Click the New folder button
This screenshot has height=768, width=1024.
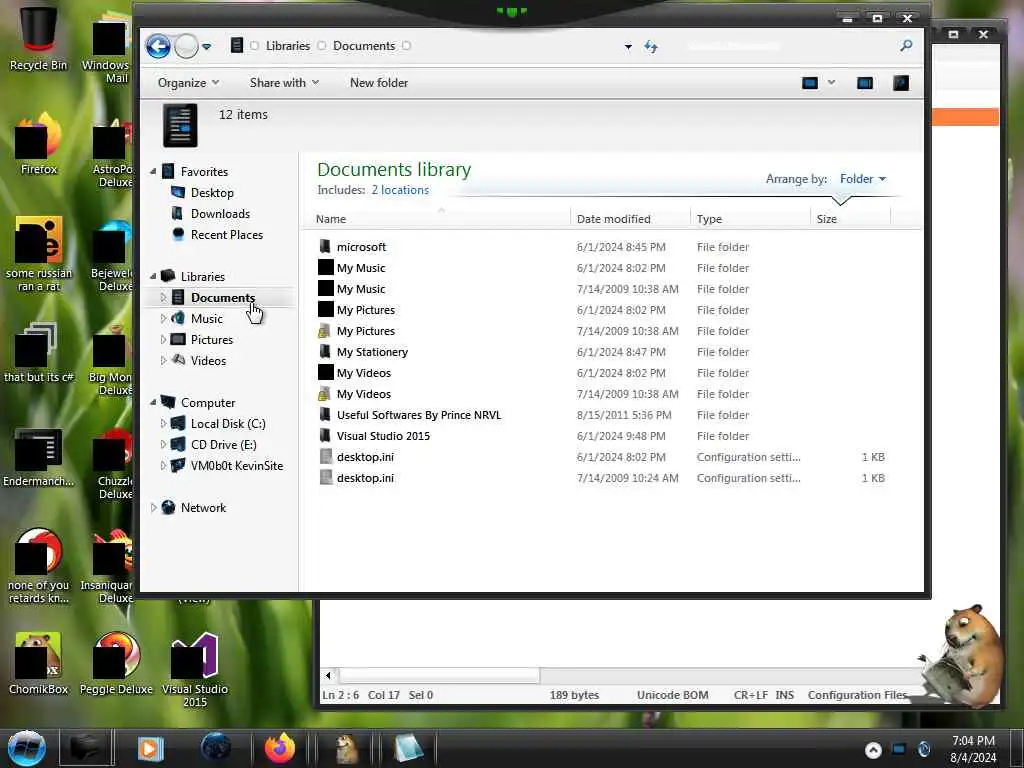click(379, 83)
